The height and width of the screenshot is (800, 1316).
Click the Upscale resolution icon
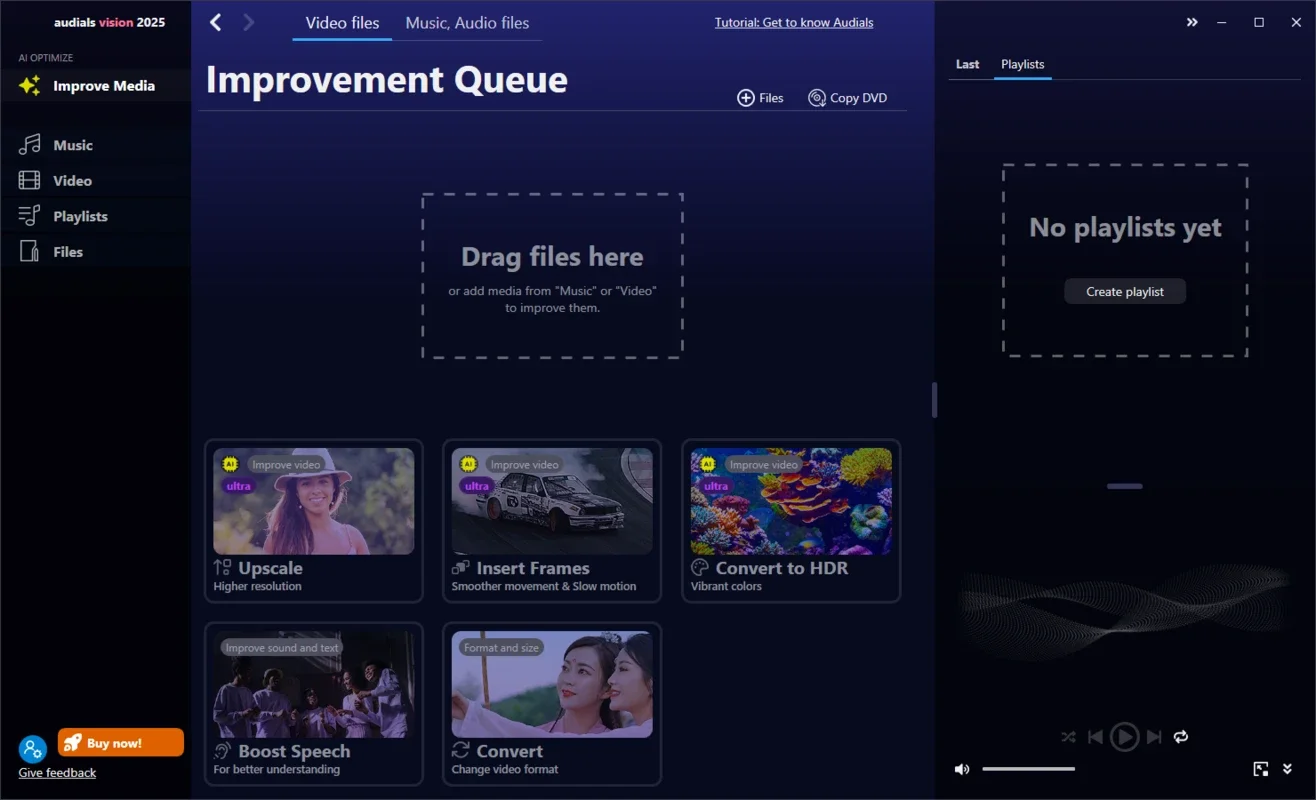223,568
